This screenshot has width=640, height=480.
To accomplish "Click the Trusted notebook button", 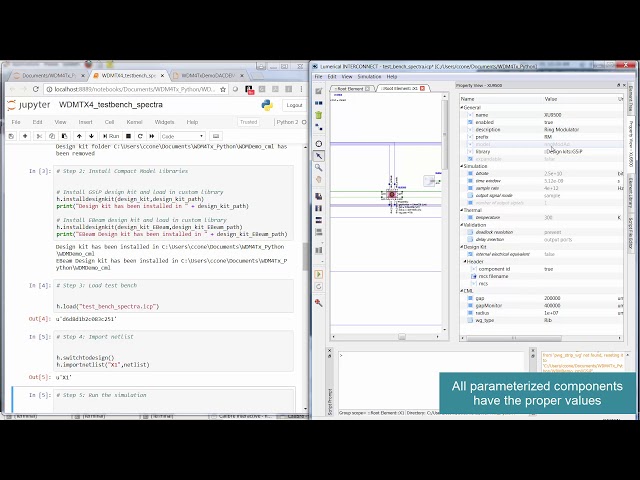I will click(x=249, y=122).
